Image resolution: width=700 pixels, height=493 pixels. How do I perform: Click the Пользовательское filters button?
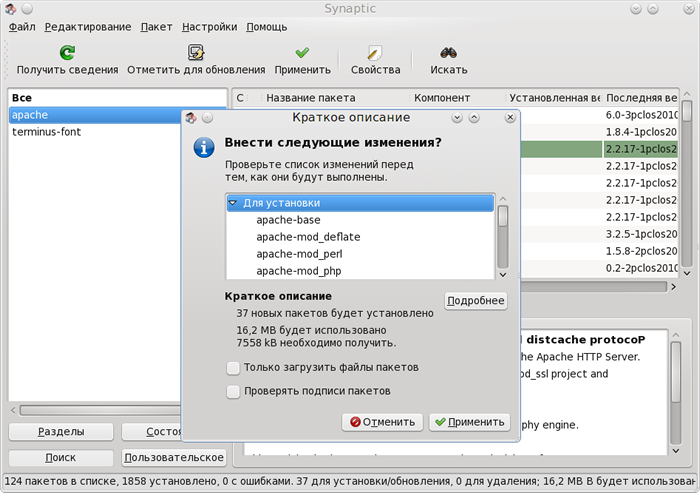tap(174, 458)
